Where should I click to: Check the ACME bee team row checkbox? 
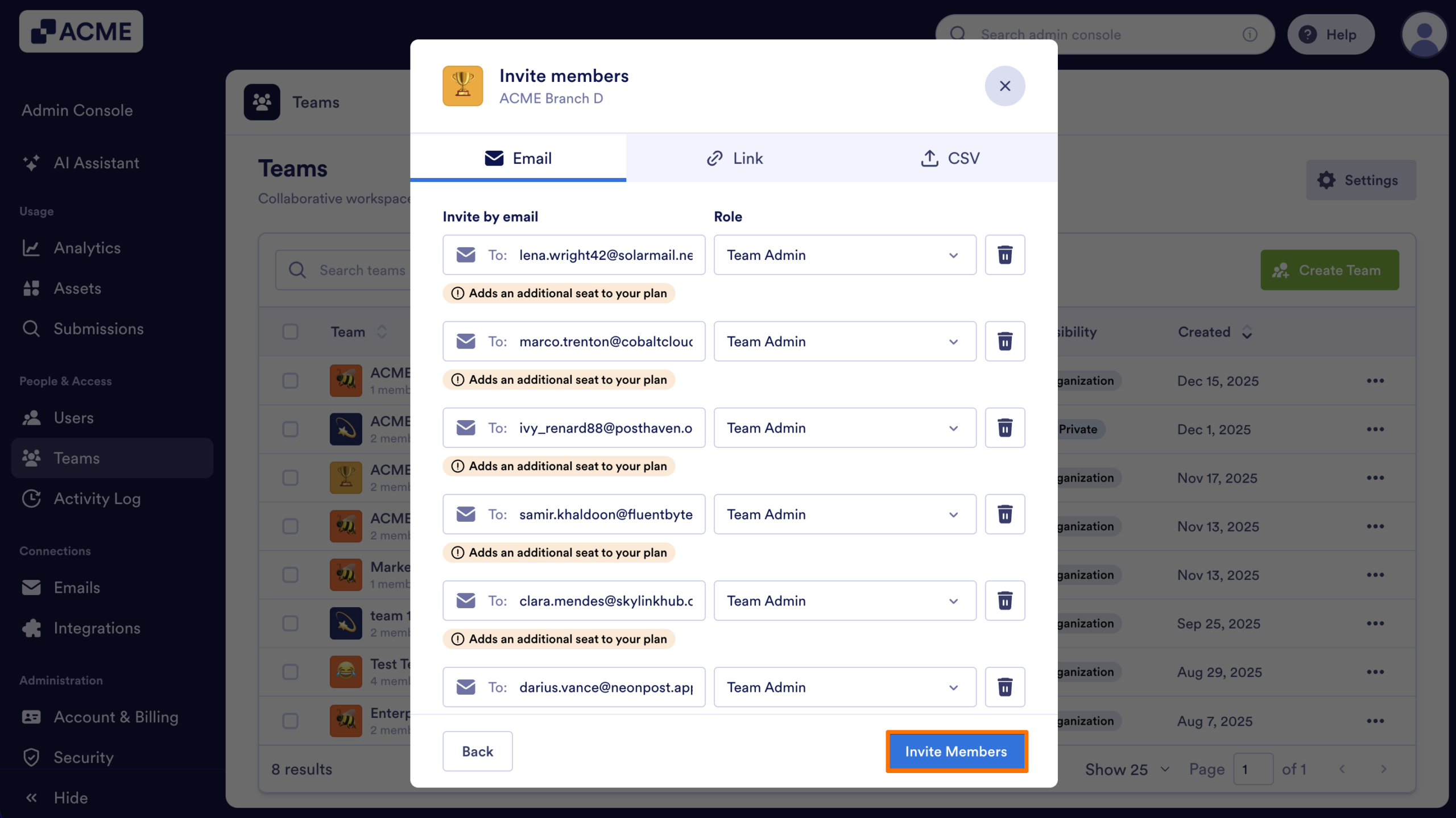[x=291, y=380]
